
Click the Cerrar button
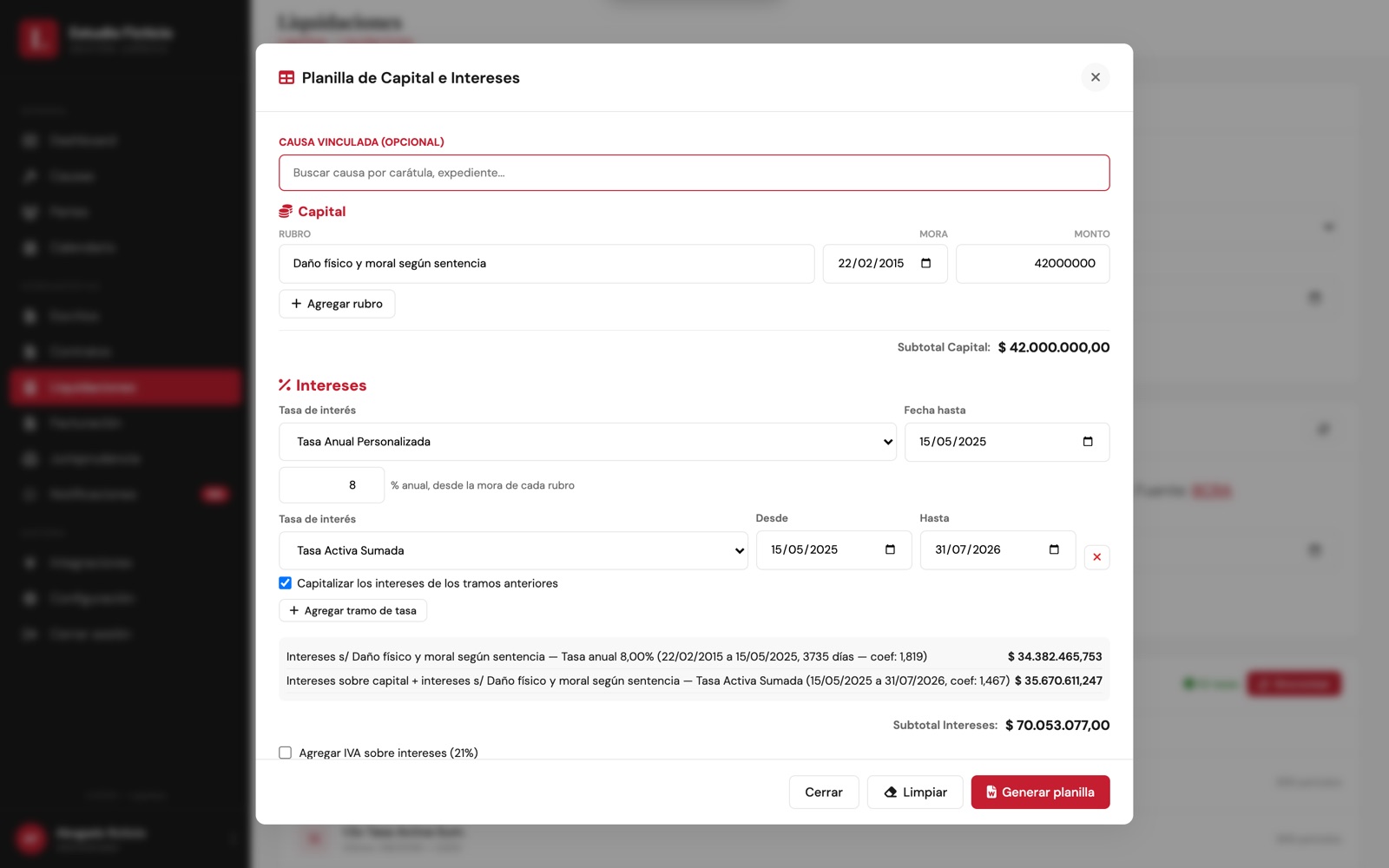824,792
